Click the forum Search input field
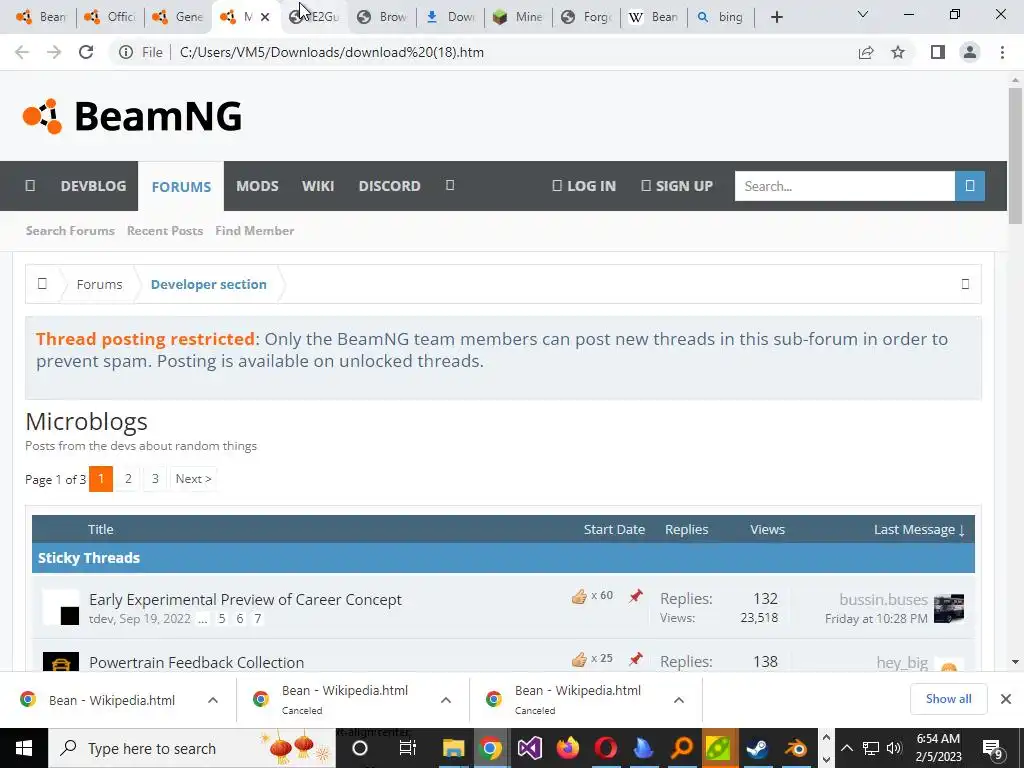 coord(844,186)
